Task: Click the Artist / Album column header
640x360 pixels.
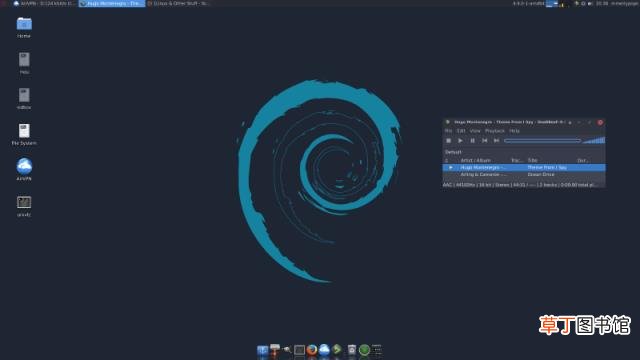Action: click(476, 160)
